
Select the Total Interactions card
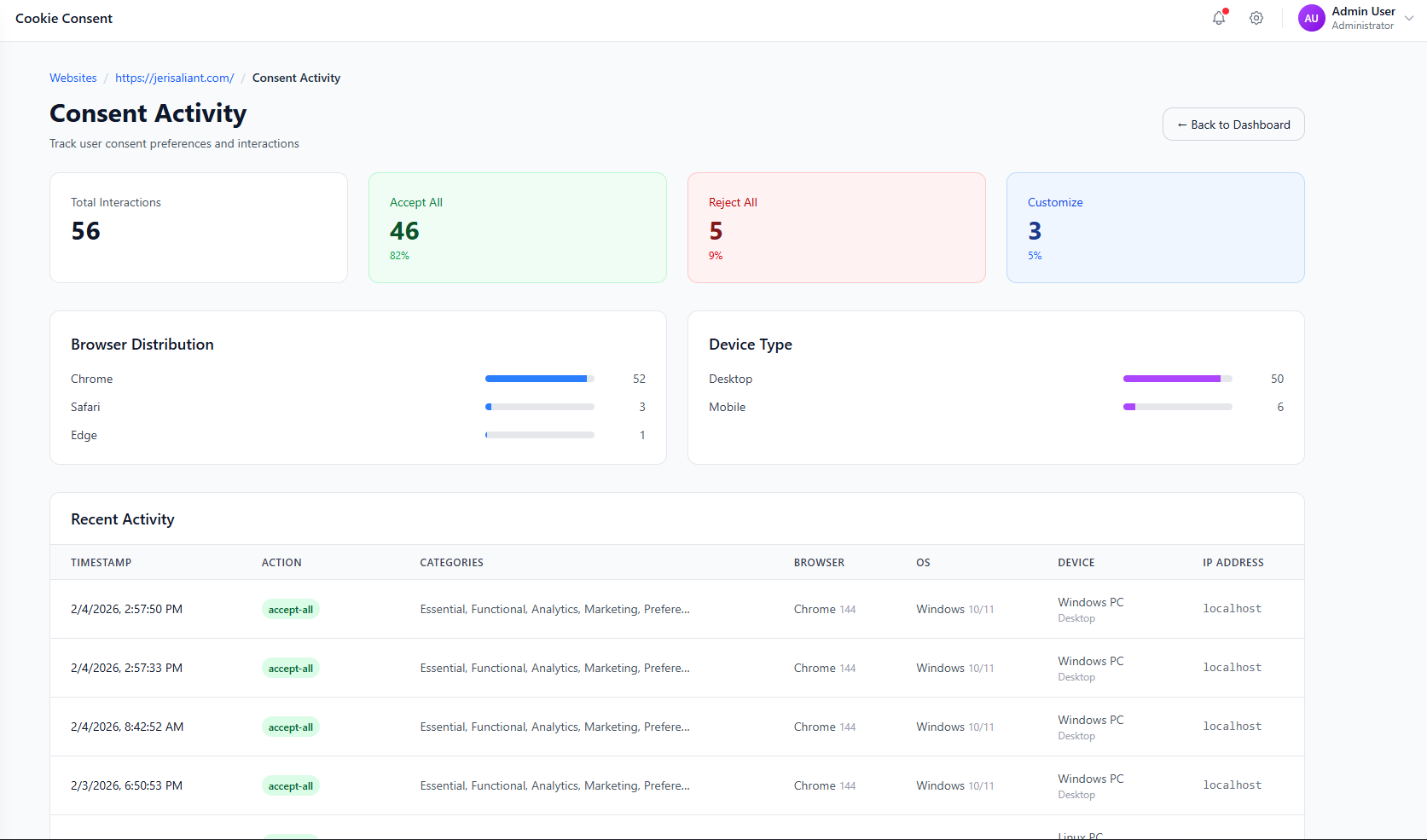point(199,228)
